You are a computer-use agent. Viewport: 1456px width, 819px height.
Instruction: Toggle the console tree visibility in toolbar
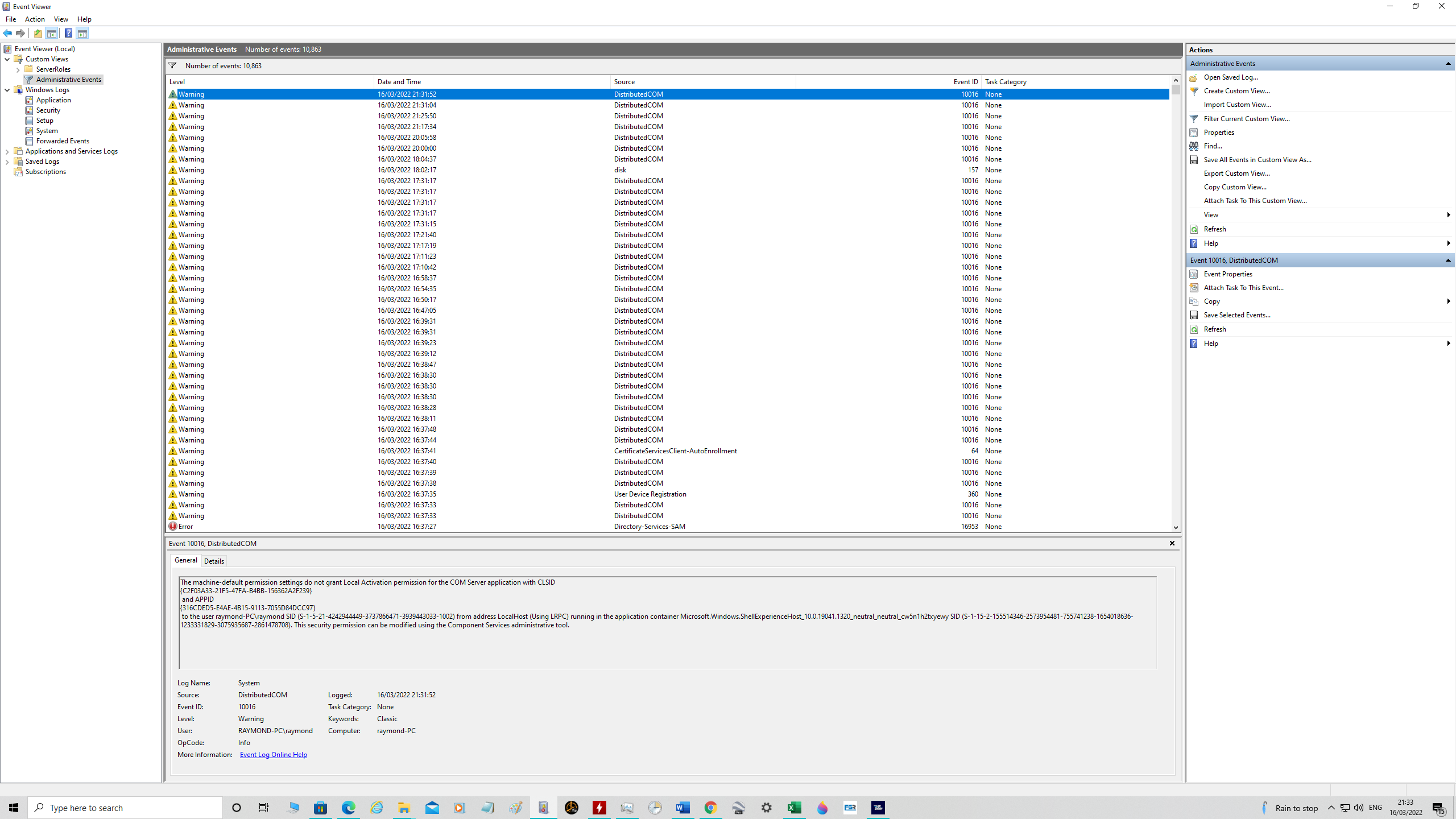coord(52,33)
